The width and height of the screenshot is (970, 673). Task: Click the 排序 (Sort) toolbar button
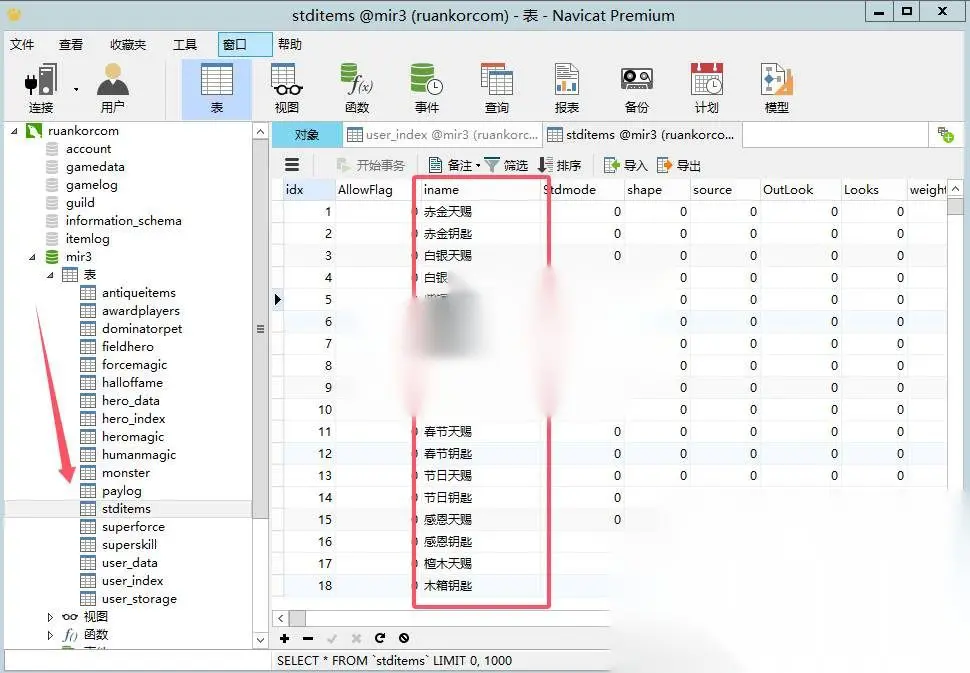point(560,165)
